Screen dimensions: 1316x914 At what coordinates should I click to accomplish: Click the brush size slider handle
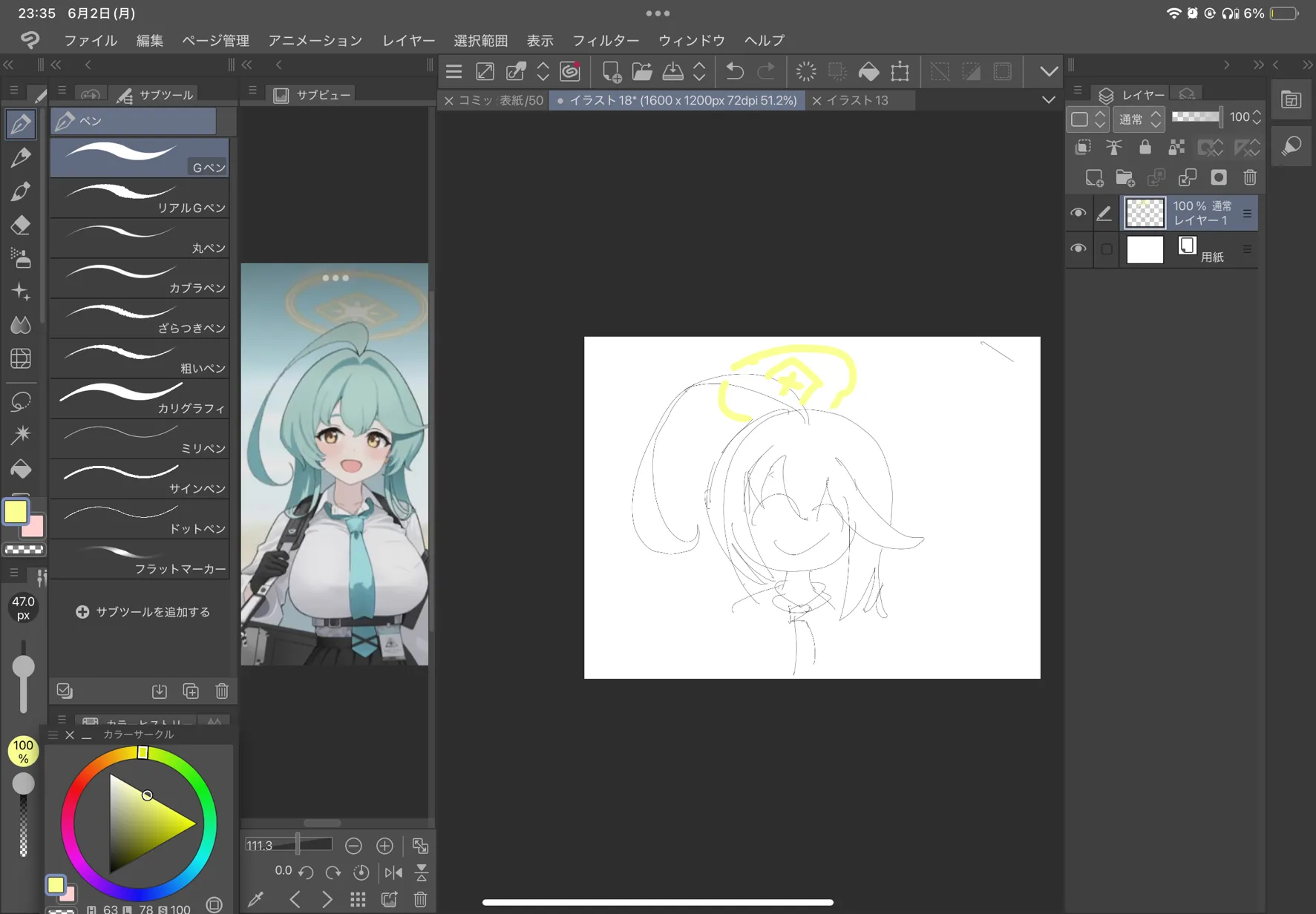[x=24, y=666]
